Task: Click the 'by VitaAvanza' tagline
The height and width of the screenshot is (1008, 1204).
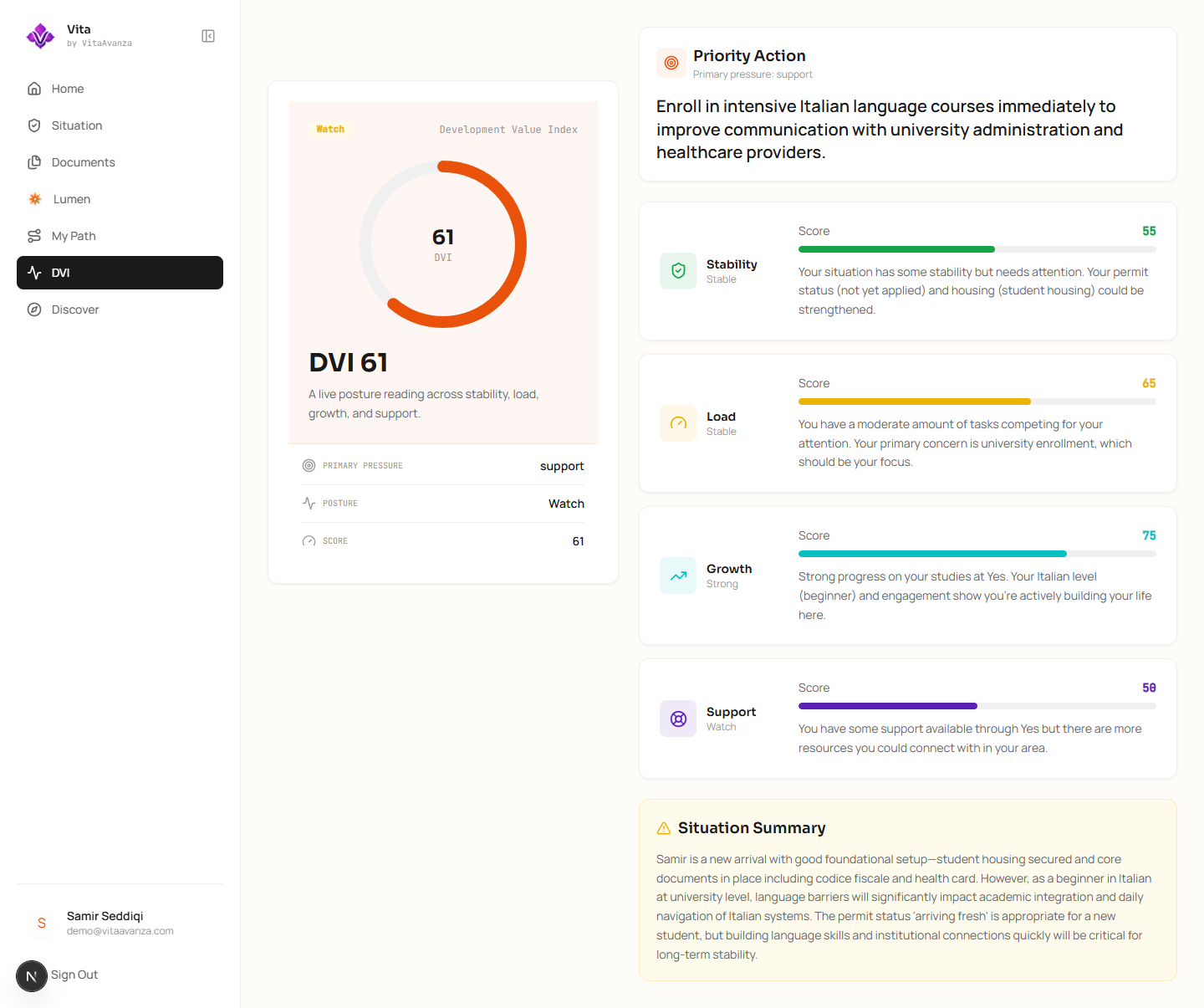Action: pyautogui.click(x=99, y=43)
